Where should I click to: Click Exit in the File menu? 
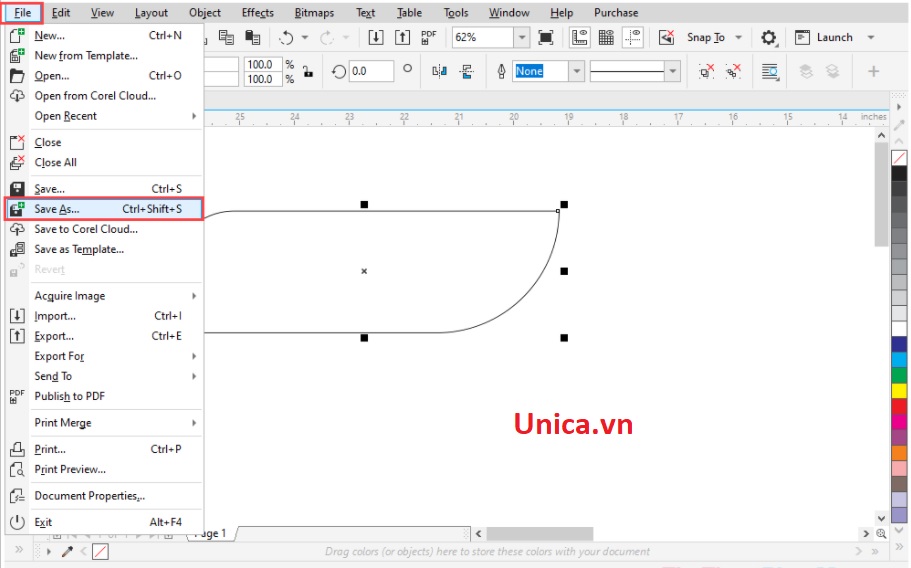pos(104,522)
